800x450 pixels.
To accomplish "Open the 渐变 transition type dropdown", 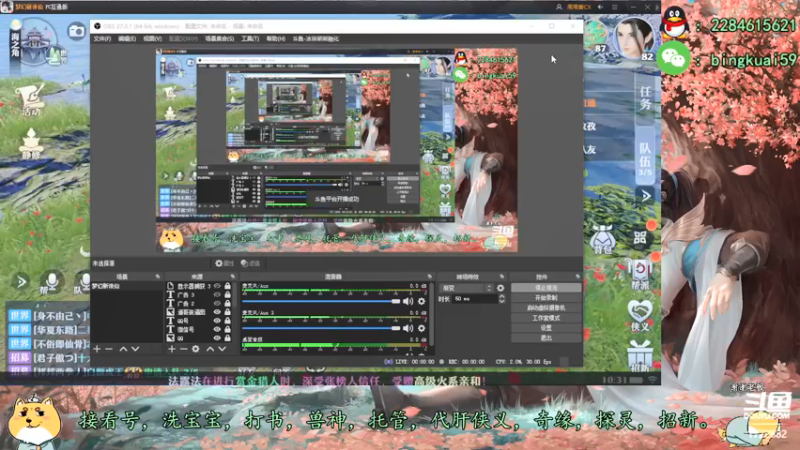I will click(x=465, y=288).
